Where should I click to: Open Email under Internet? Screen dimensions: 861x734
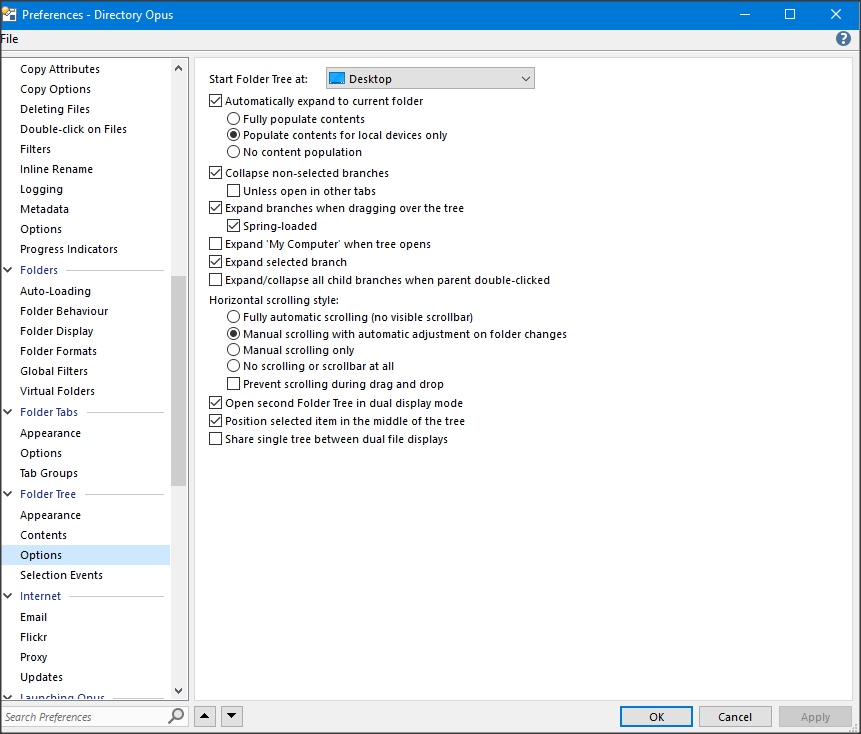[33, 617]
